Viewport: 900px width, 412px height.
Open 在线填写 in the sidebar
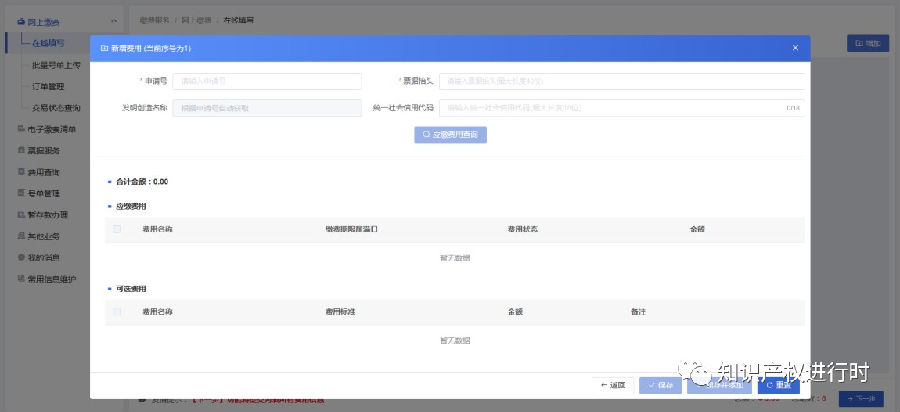coord(48,43)
